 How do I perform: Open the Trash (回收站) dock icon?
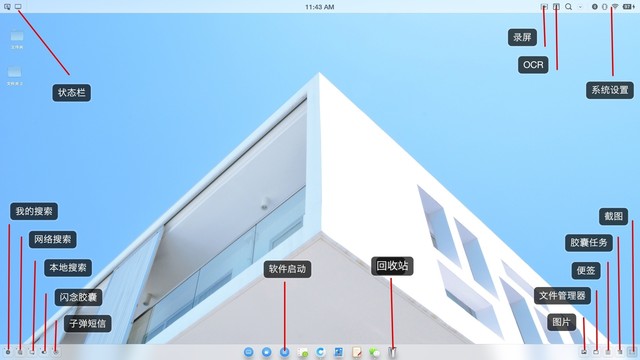point(392,352)
